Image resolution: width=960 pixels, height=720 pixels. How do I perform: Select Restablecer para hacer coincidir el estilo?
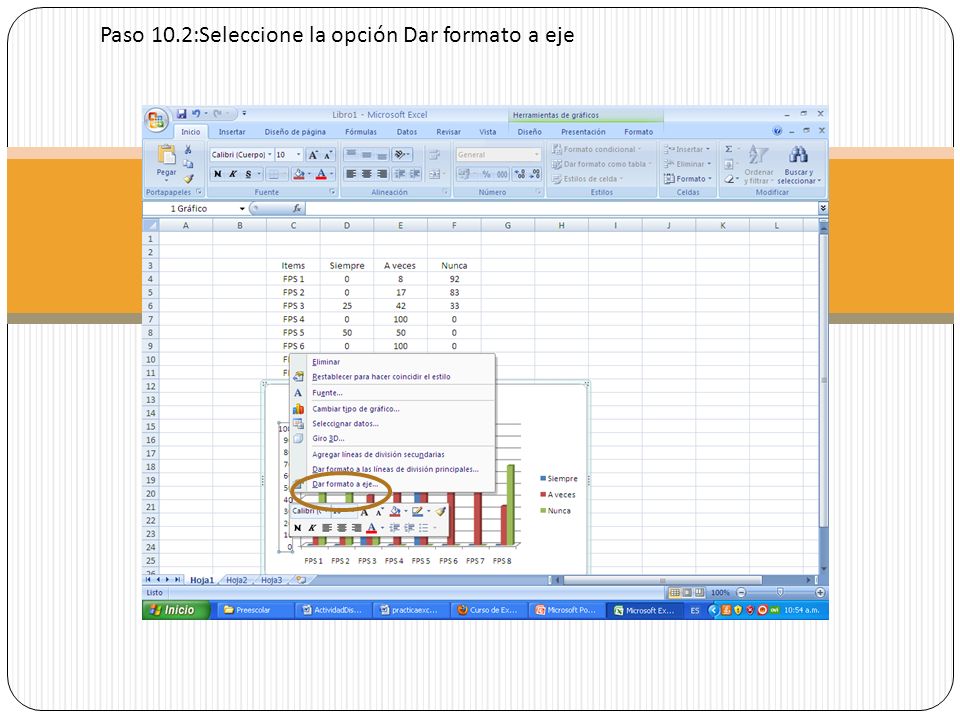pyautogui.click(x=392, y=377)
